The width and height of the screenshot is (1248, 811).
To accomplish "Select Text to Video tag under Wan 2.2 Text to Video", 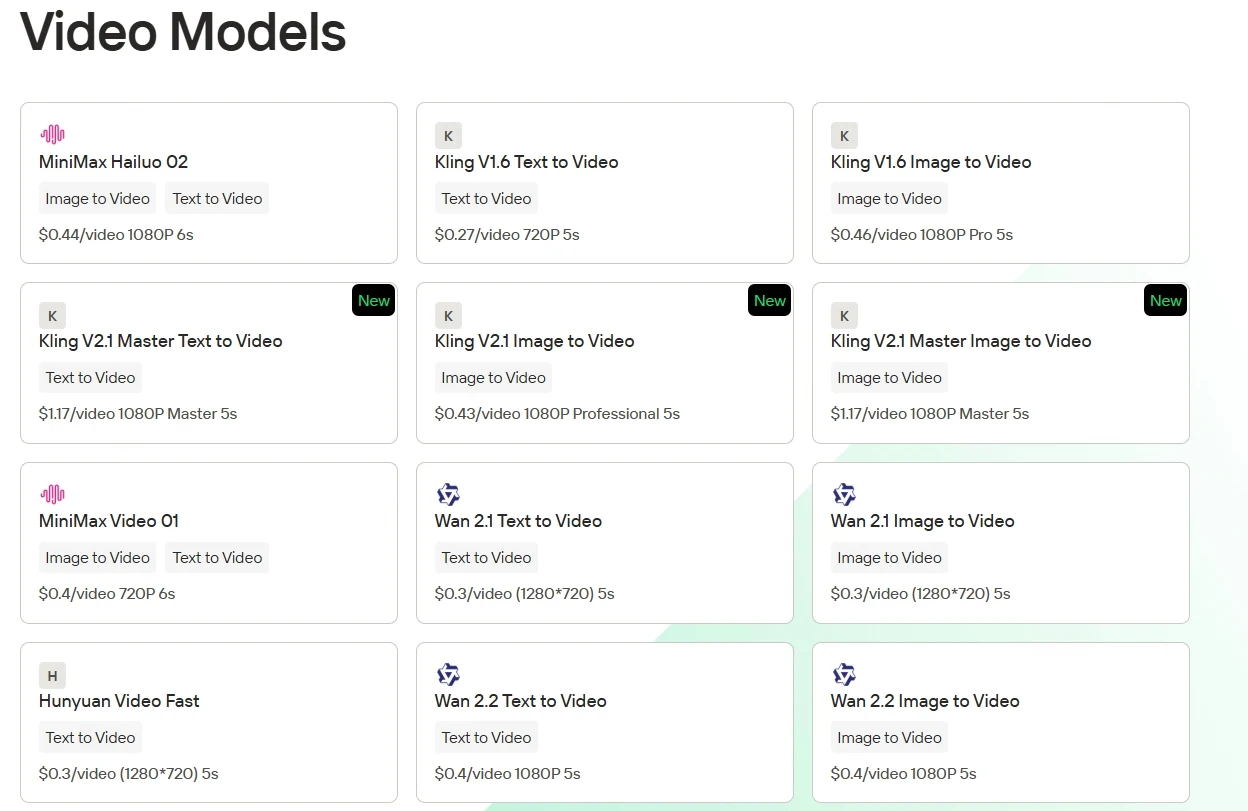I will point(486,737).
